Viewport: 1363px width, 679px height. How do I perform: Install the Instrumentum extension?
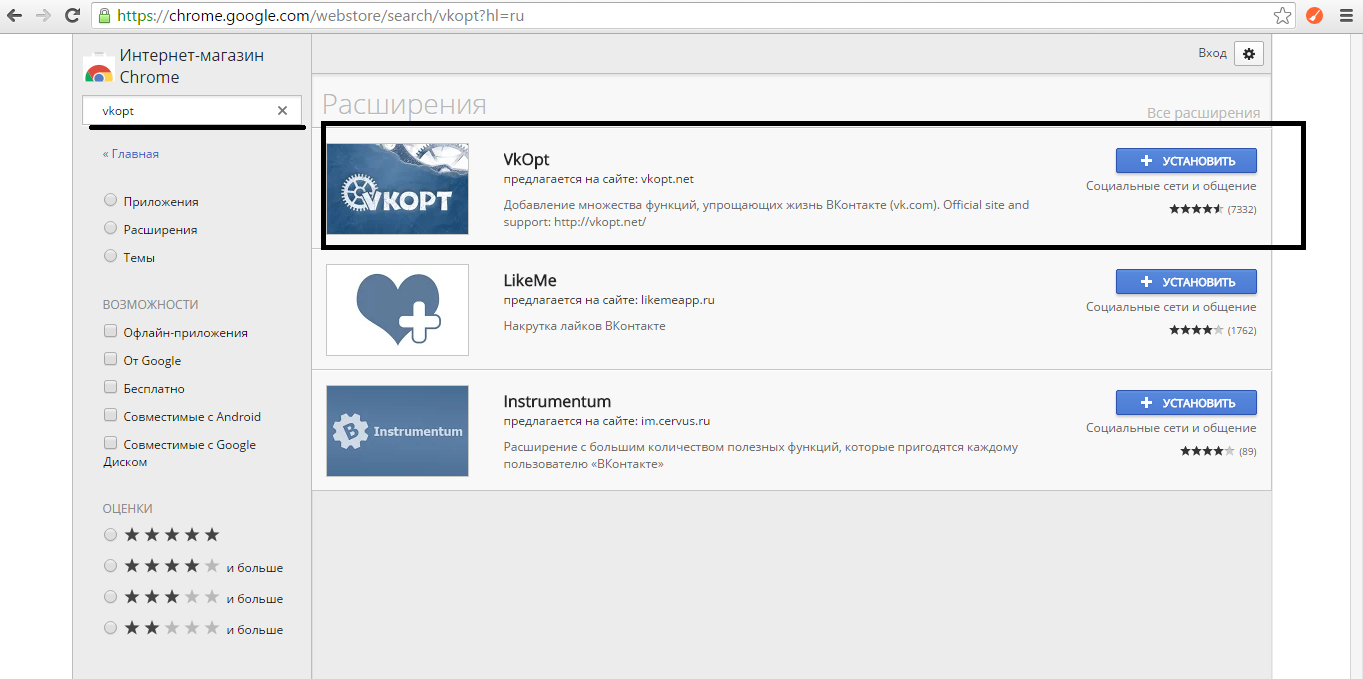coord(1186,403)
